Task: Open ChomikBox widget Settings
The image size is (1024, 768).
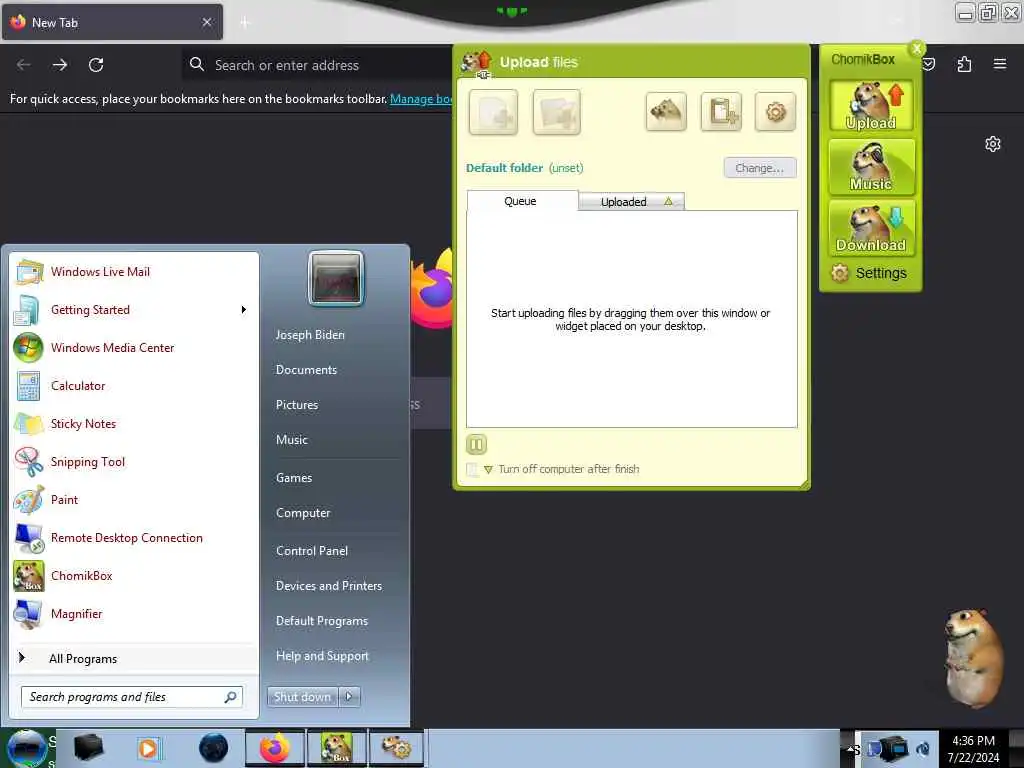Action: point(869,273)
